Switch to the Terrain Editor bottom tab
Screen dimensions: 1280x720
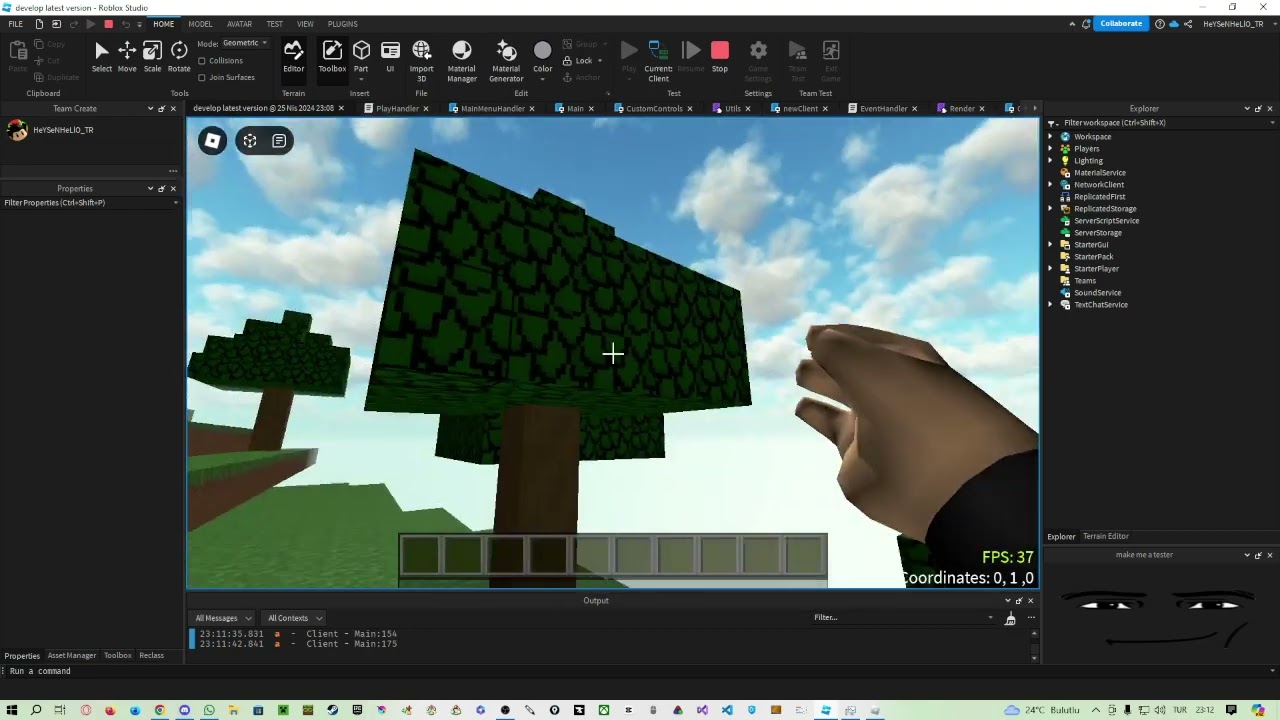1105,537
